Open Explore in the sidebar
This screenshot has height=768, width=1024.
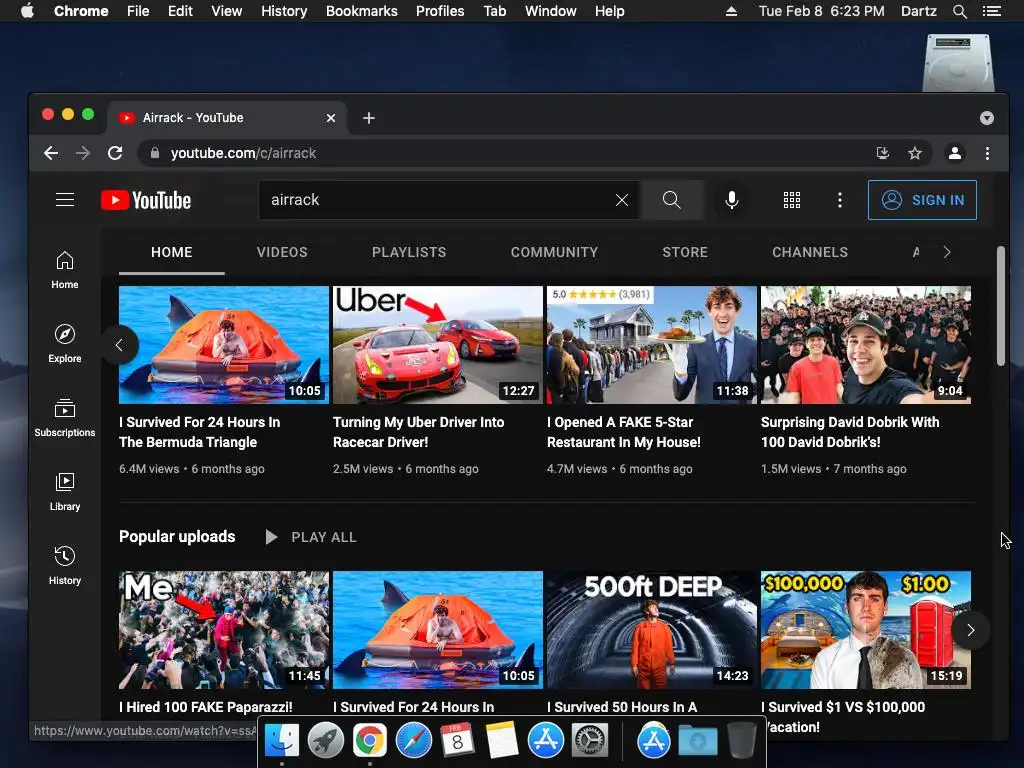(65, 344)
